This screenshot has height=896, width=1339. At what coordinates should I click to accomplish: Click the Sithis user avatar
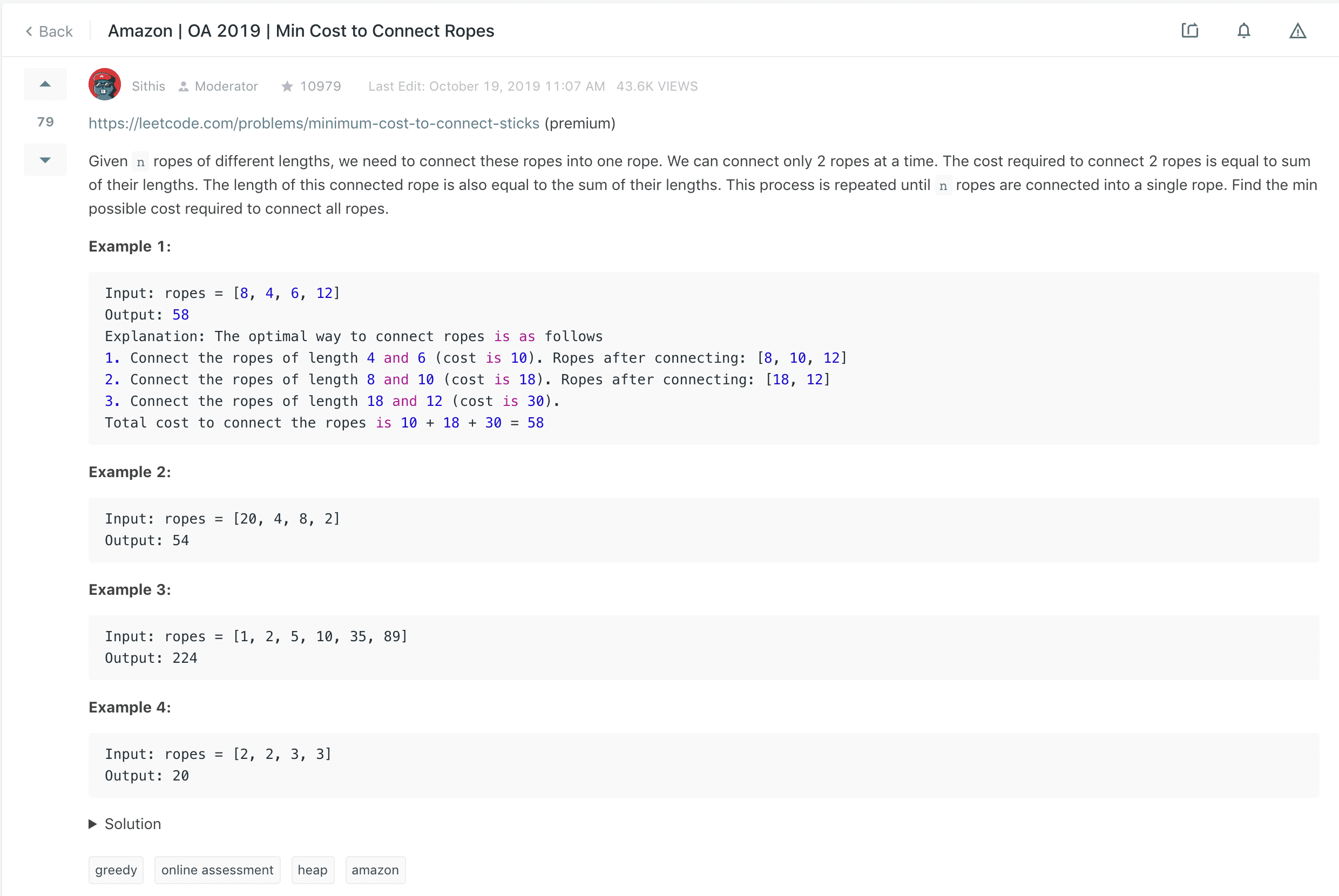pyautogui.click(x=105, y=85)
